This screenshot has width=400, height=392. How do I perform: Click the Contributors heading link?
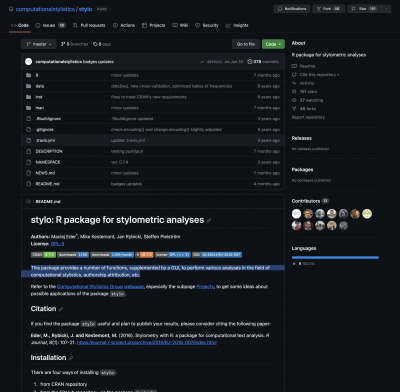coord(310,201)
